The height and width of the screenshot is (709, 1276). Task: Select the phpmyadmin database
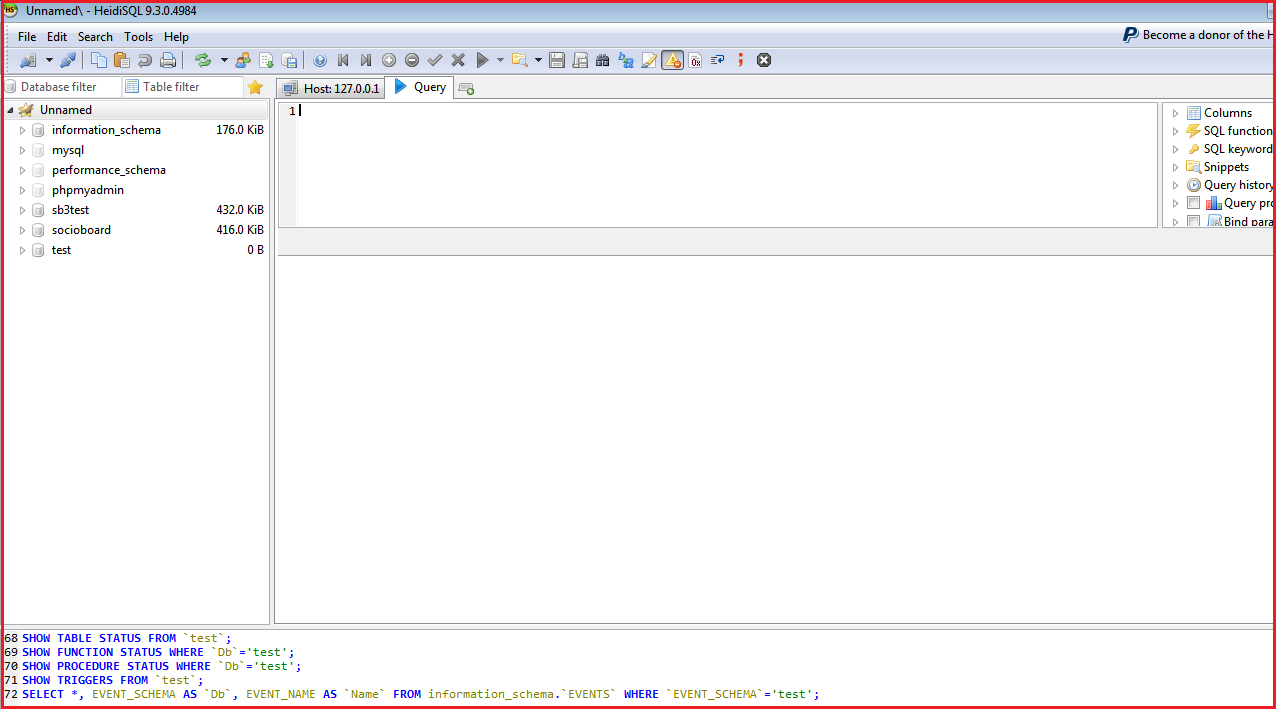(88, 190)
